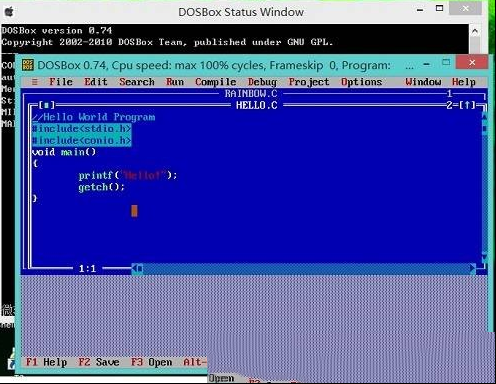Click F1 Help in status bar
Screen dimensions: 496x384
[x=46, y=362]
